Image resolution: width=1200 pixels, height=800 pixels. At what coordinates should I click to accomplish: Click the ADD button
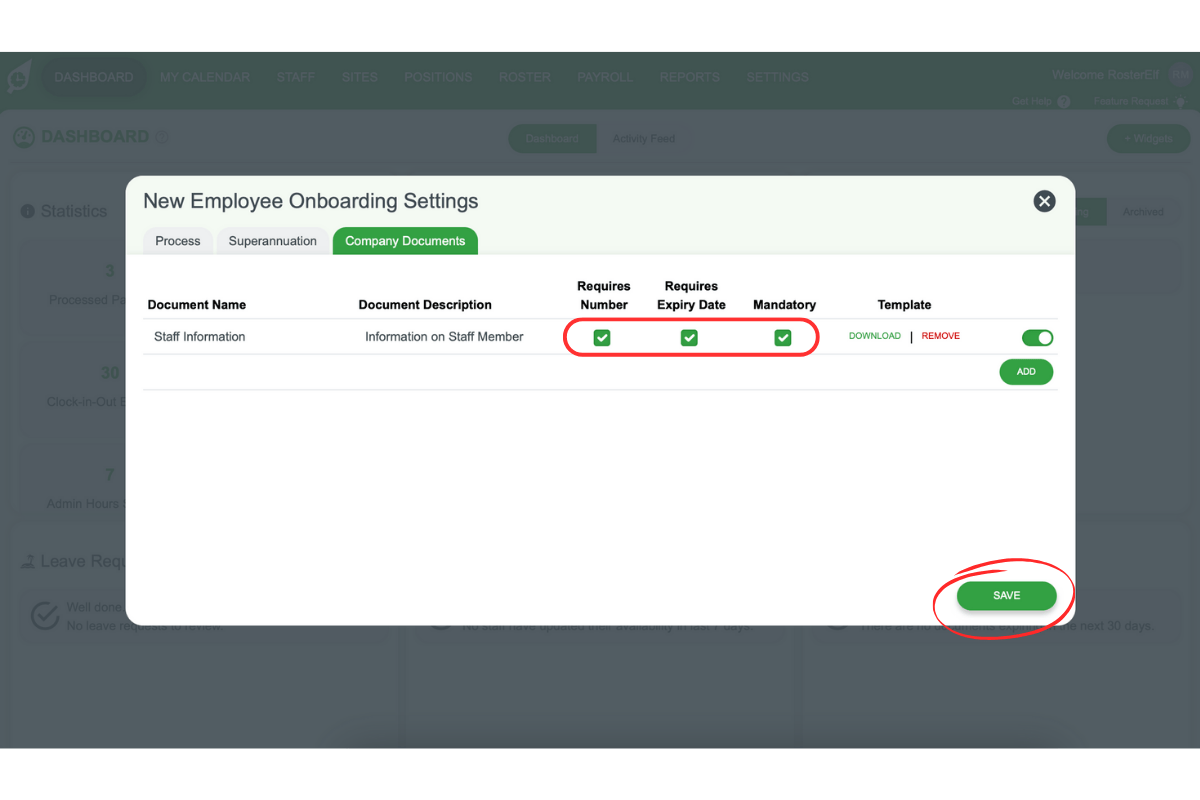click(x=1026, y=372)
